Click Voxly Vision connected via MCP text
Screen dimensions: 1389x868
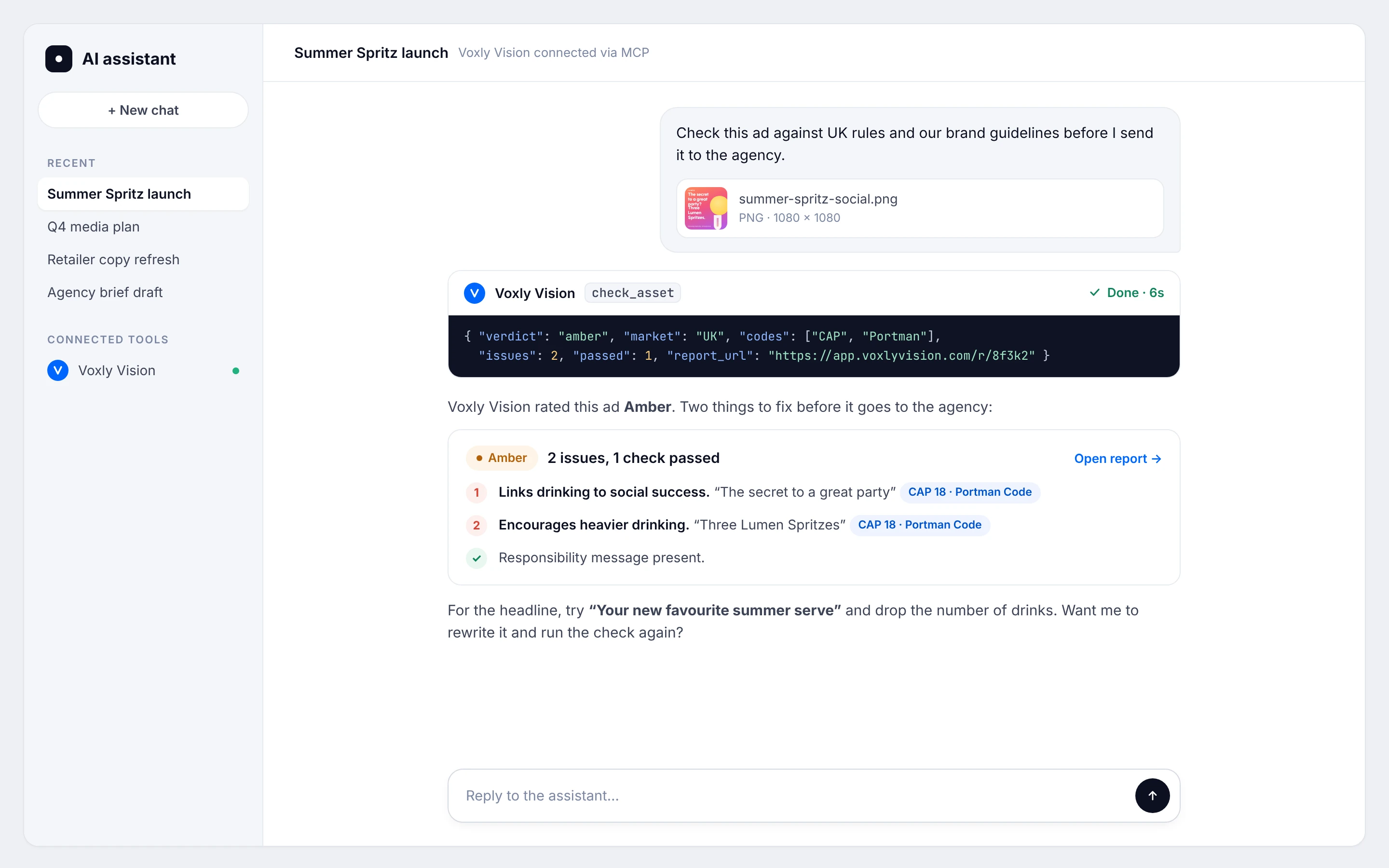[x=553, y=53]
